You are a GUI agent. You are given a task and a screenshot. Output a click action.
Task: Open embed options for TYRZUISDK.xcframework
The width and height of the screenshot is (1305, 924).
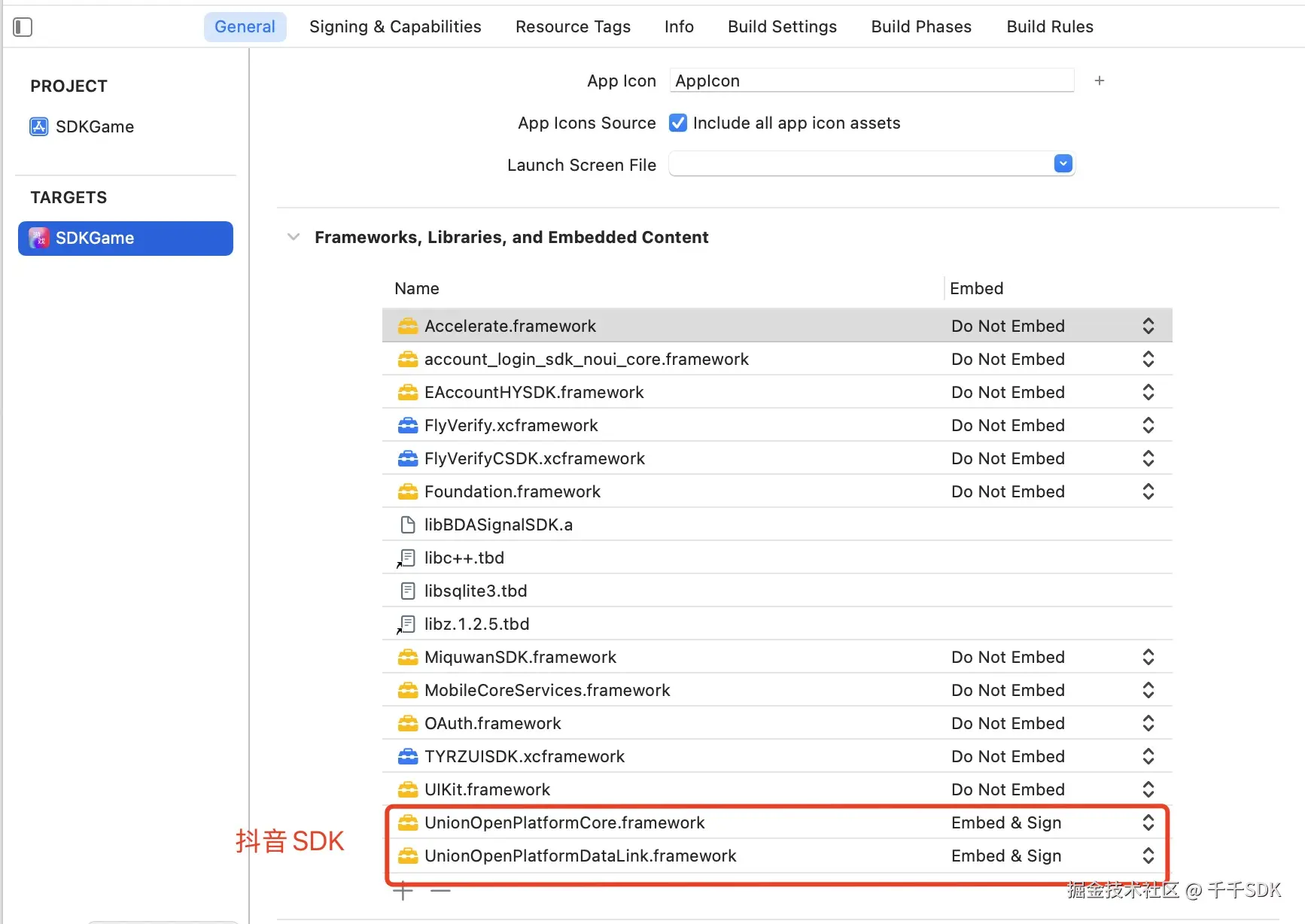point(1148,756)
